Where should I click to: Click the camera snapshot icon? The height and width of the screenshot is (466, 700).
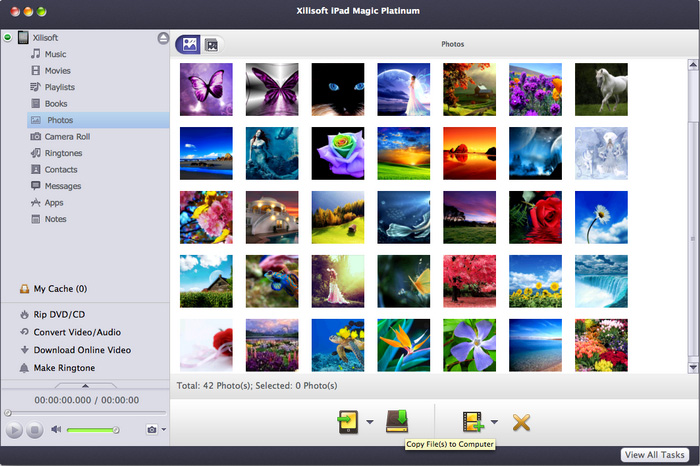(151, 430)
